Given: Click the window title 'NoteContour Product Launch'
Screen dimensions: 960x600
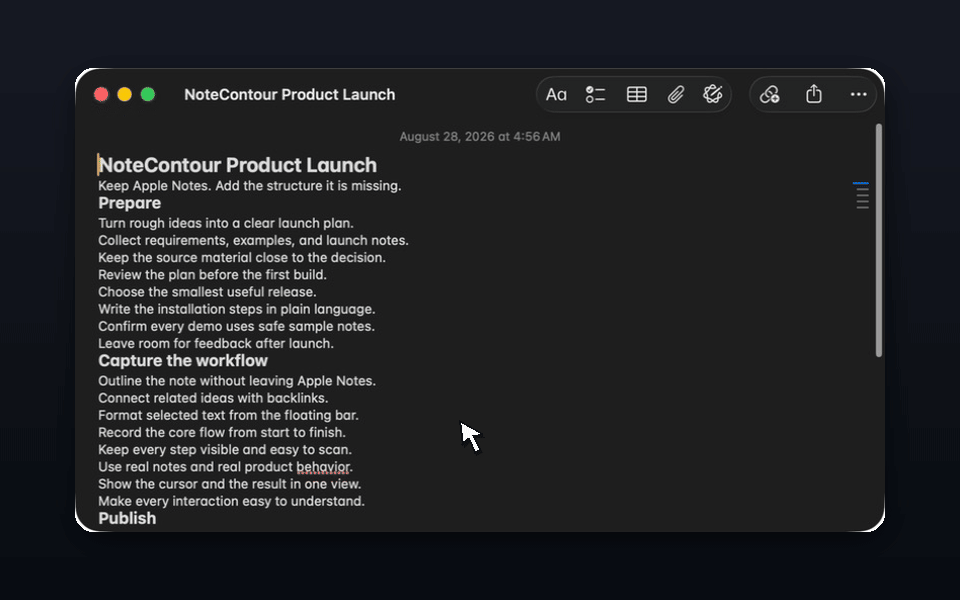Looking at the screenshot, I should pos(290,94).
